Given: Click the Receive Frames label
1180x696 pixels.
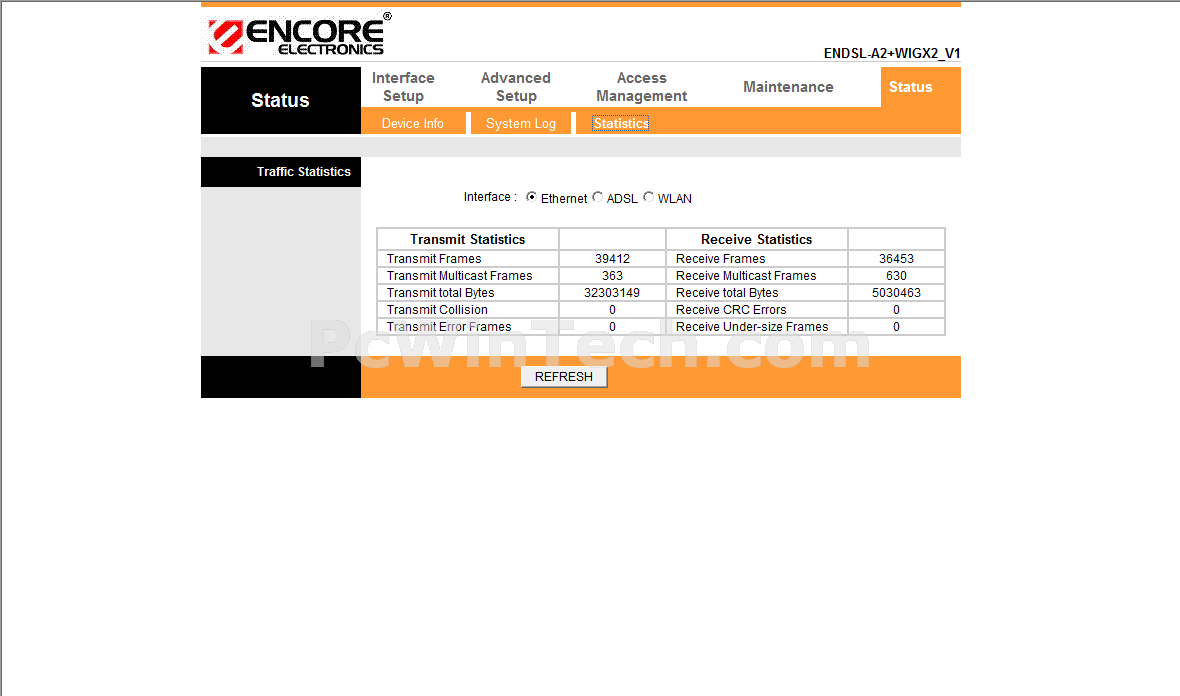Looking at the screenshot, I should (x=720, y=259).
